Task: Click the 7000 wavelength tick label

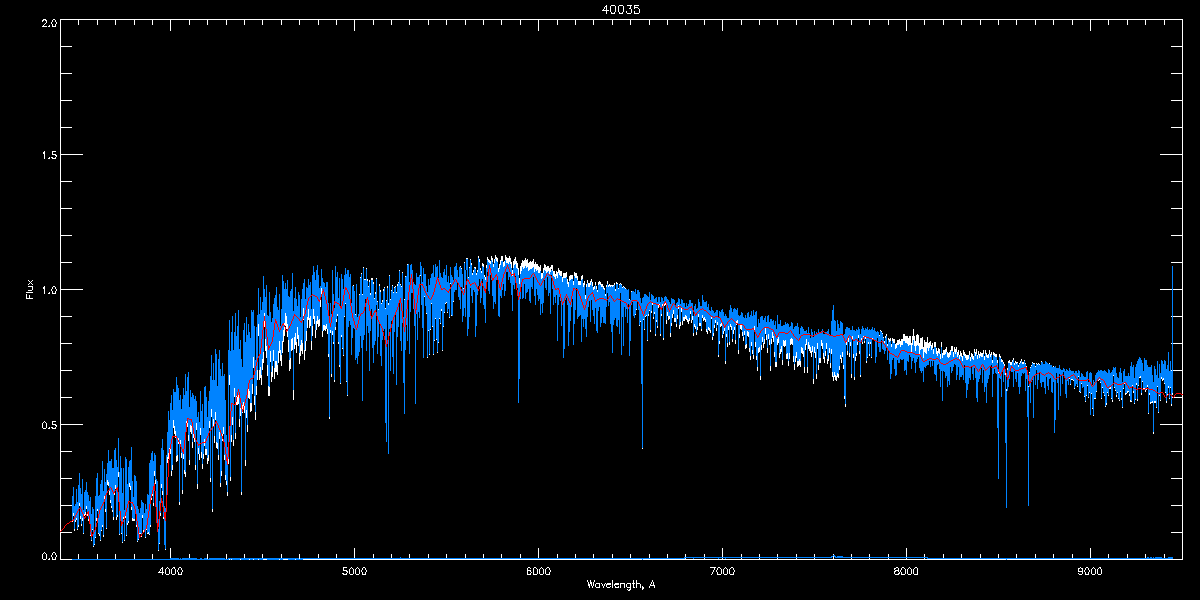Action: point(722,571)
